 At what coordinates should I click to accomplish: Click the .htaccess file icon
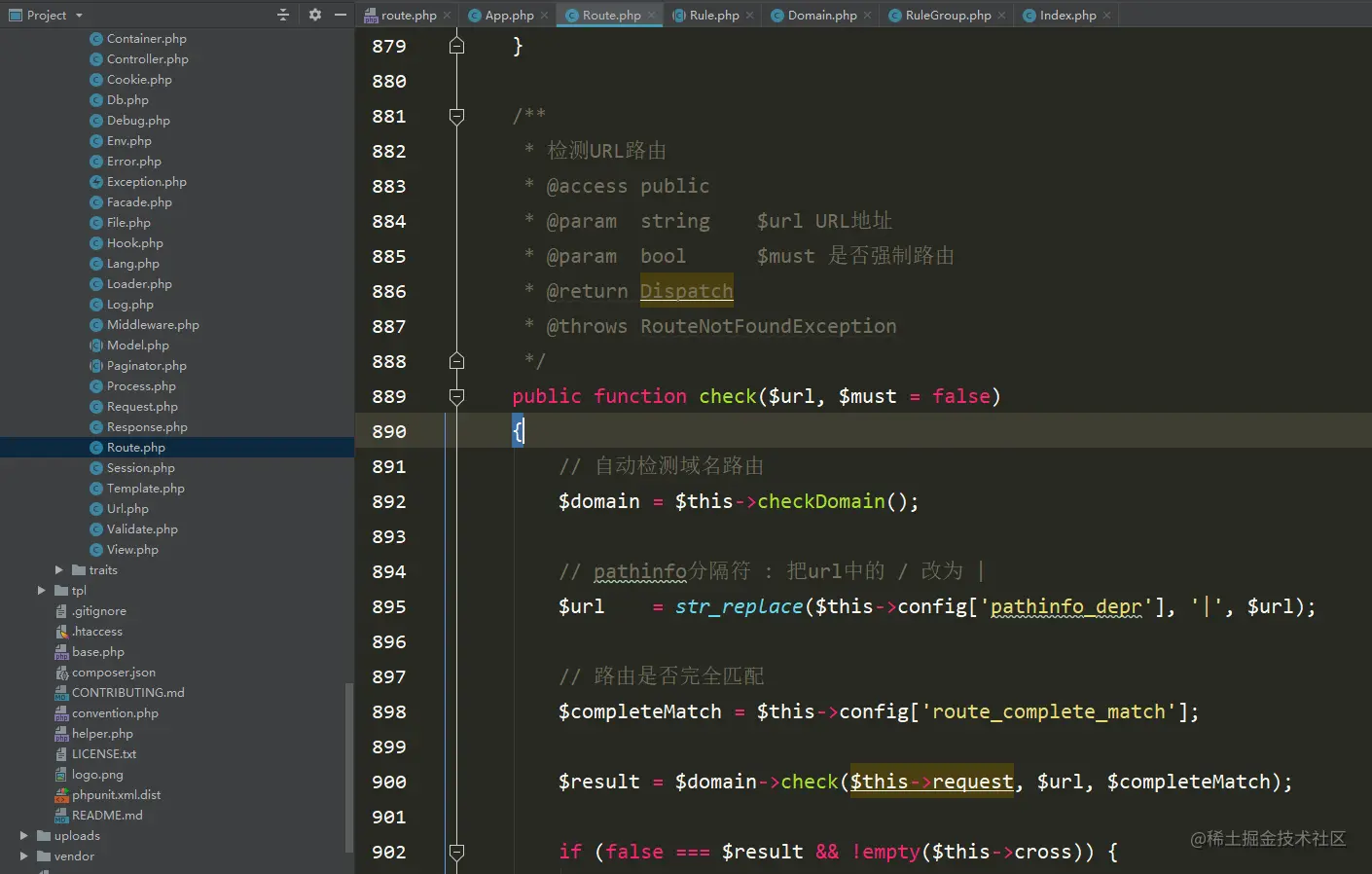pos(61,632)
